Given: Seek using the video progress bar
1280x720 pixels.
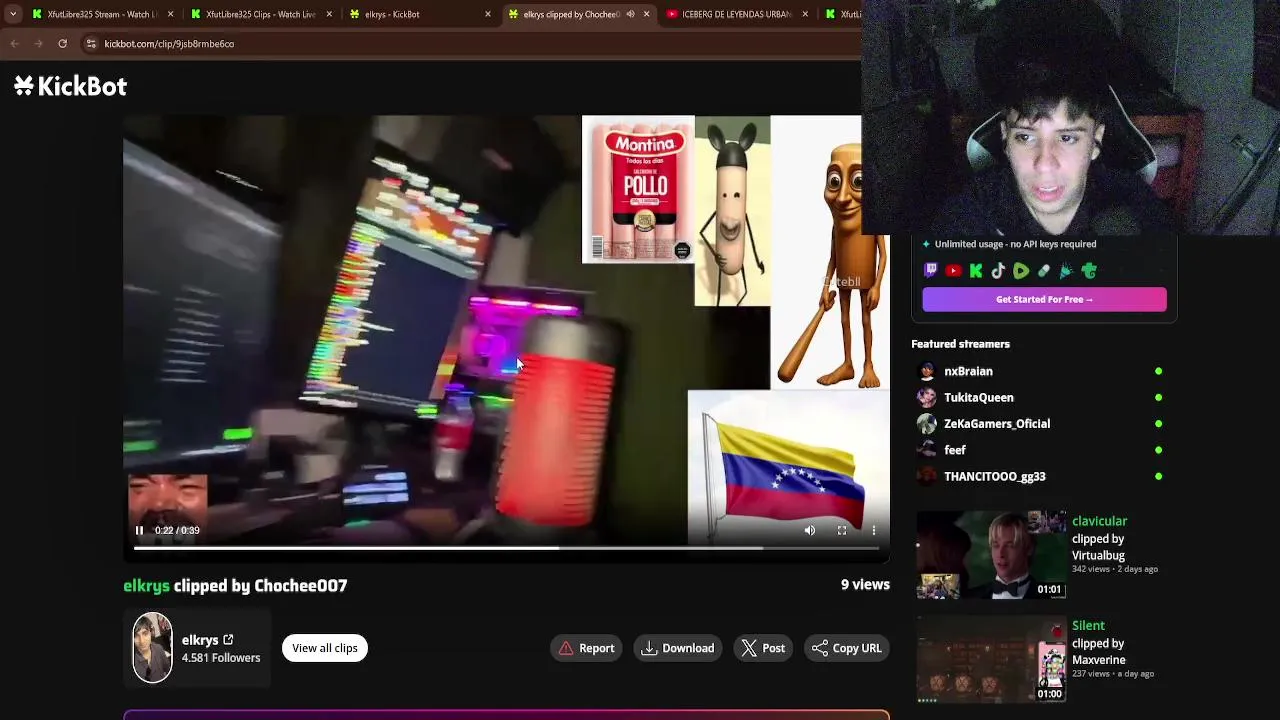Looking at the screenshot, I should point(506,548).
